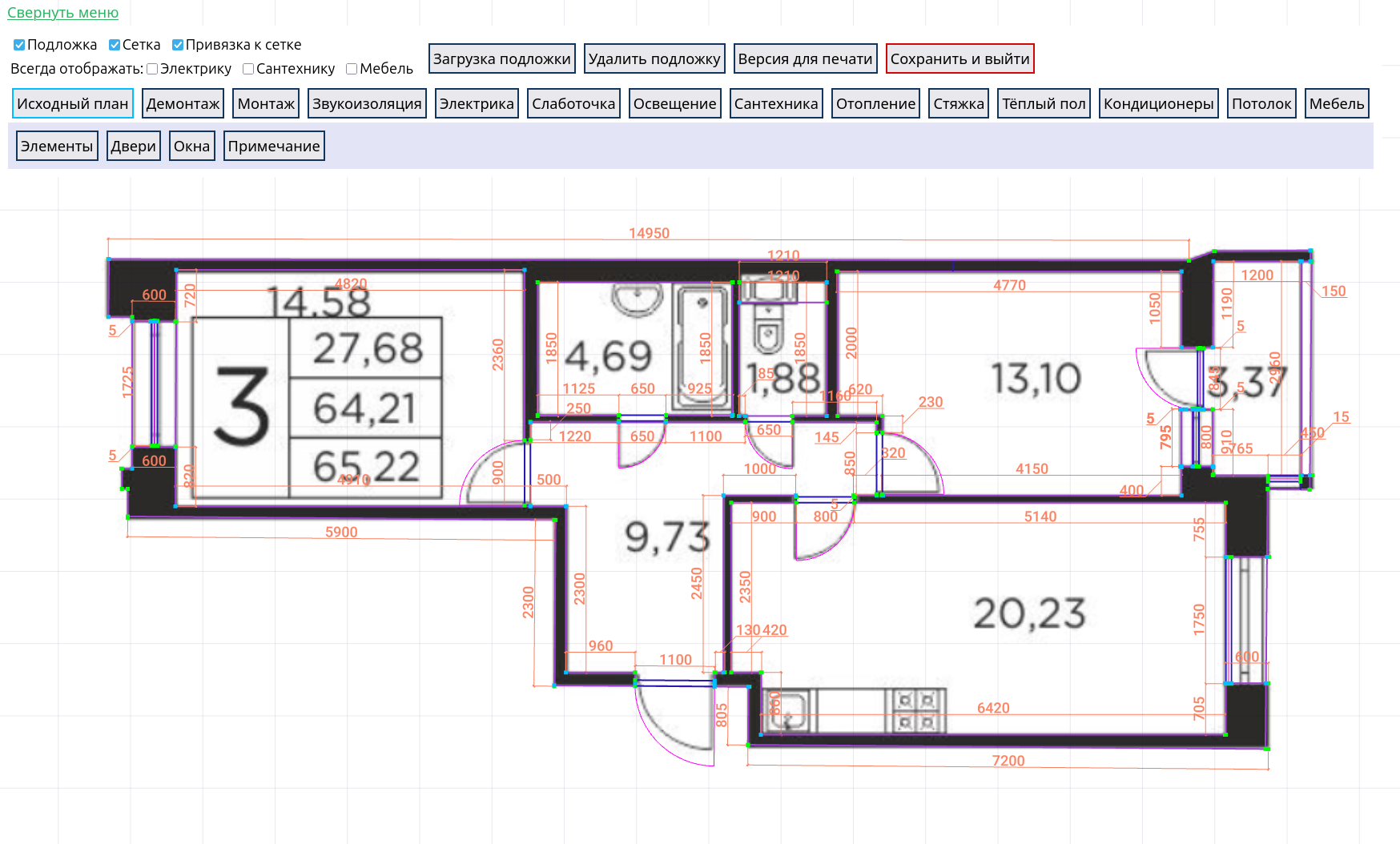Image resolution: width=1400 pixels, height=844 pixels.
Task: Open the Электрика tab
Action: pyautogui.click(x=477, y=103)
